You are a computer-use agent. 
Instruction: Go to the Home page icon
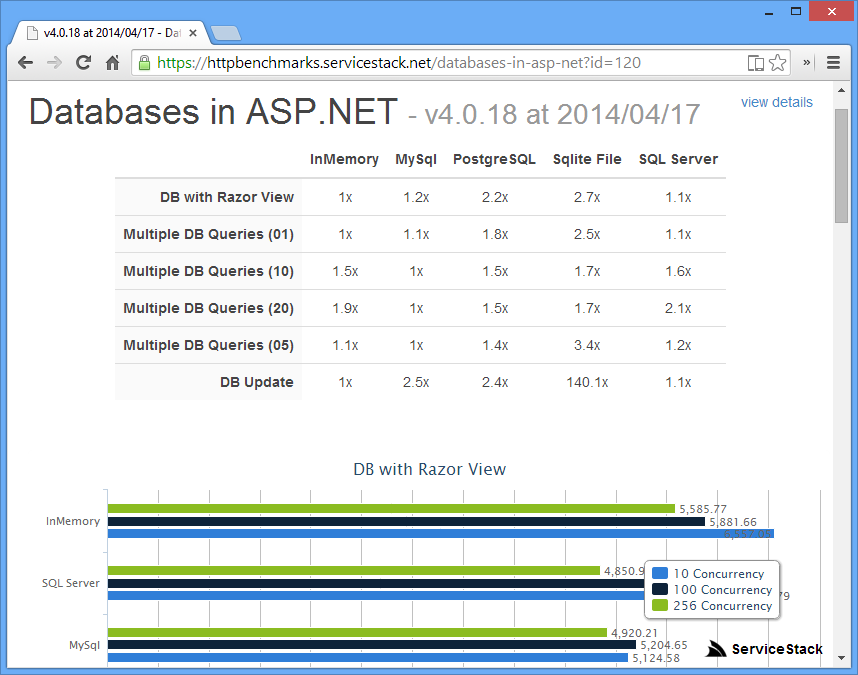pos(113,63)
